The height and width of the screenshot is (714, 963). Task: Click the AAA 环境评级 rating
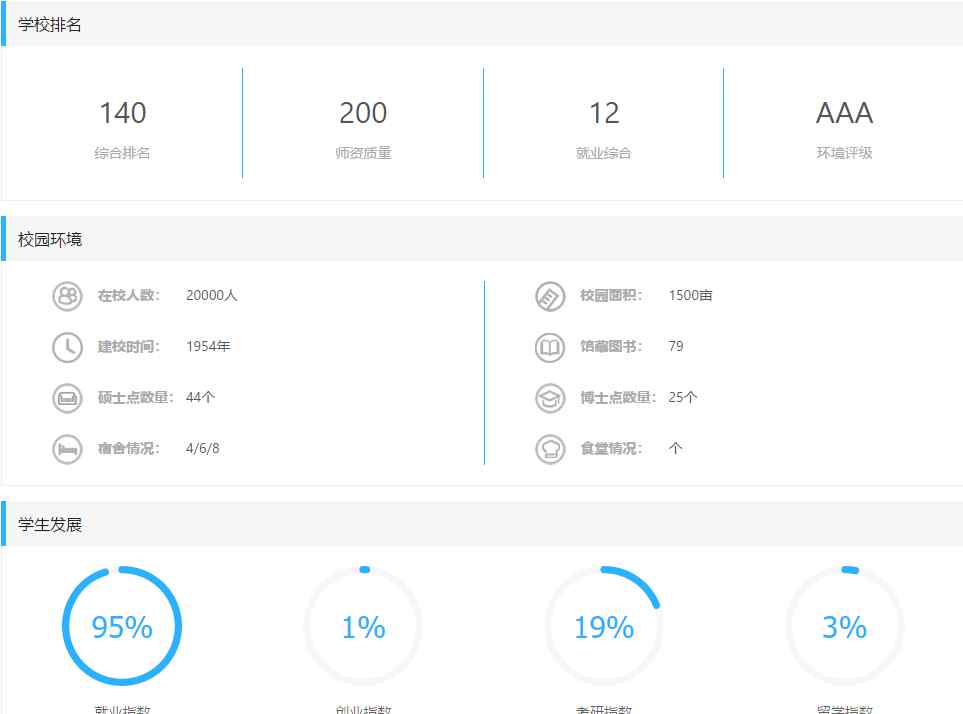[x=844, y=113]
